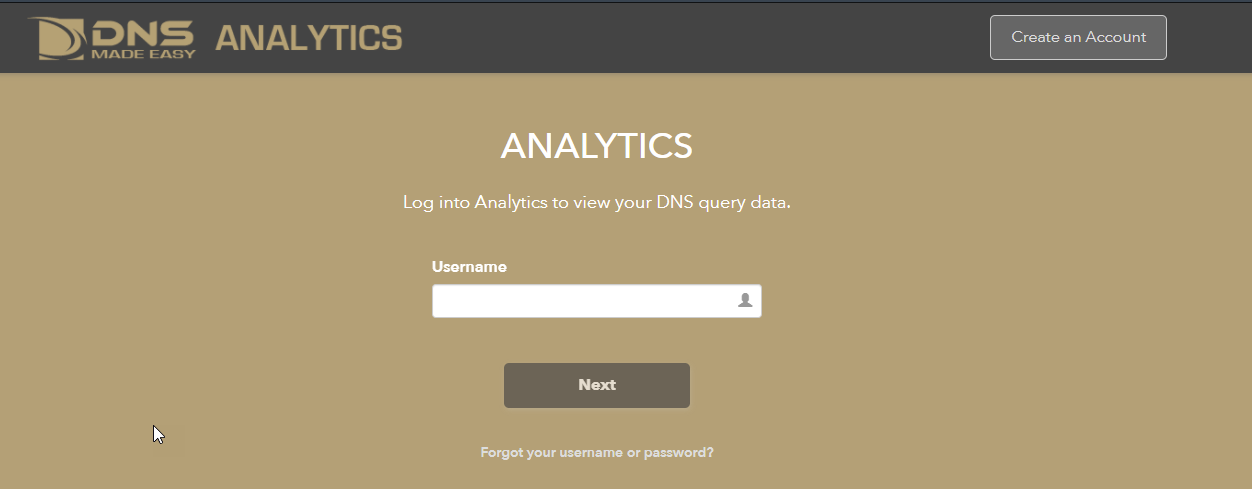Follow the Forgot your username or password link
The image size is (1252, 489).
(x=597, y=452)
